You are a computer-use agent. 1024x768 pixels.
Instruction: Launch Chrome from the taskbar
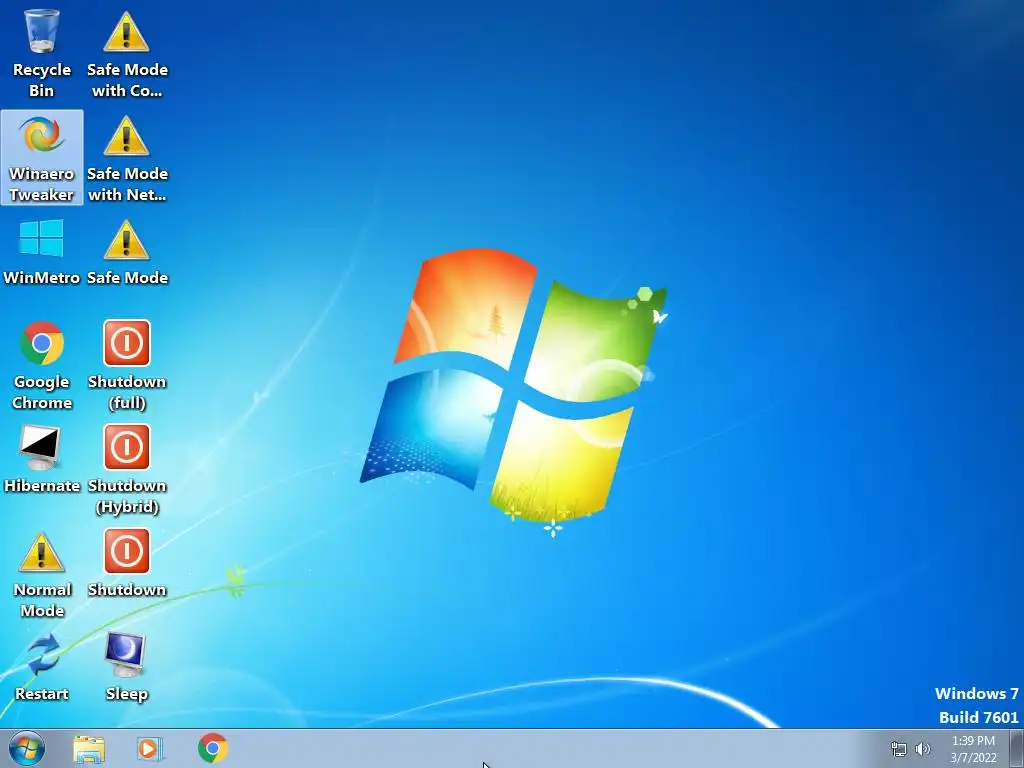pos(213,748)
